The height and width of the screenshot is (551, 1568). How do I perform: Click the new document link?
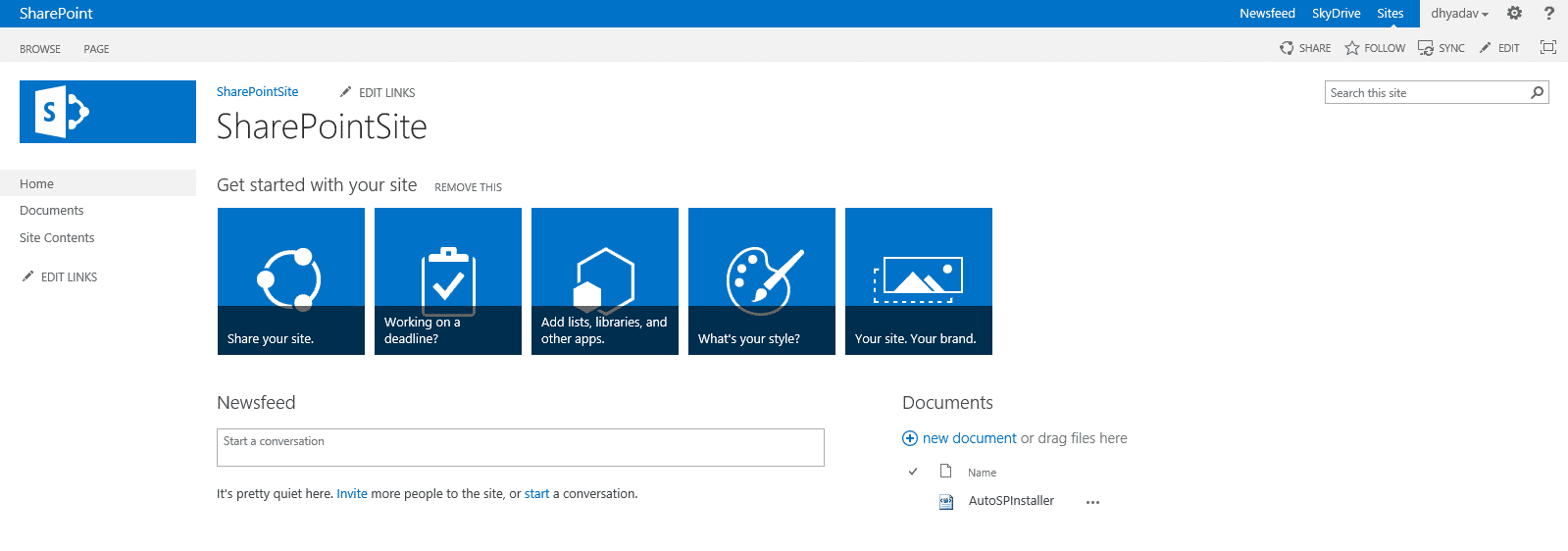click(x=970, y=438)
